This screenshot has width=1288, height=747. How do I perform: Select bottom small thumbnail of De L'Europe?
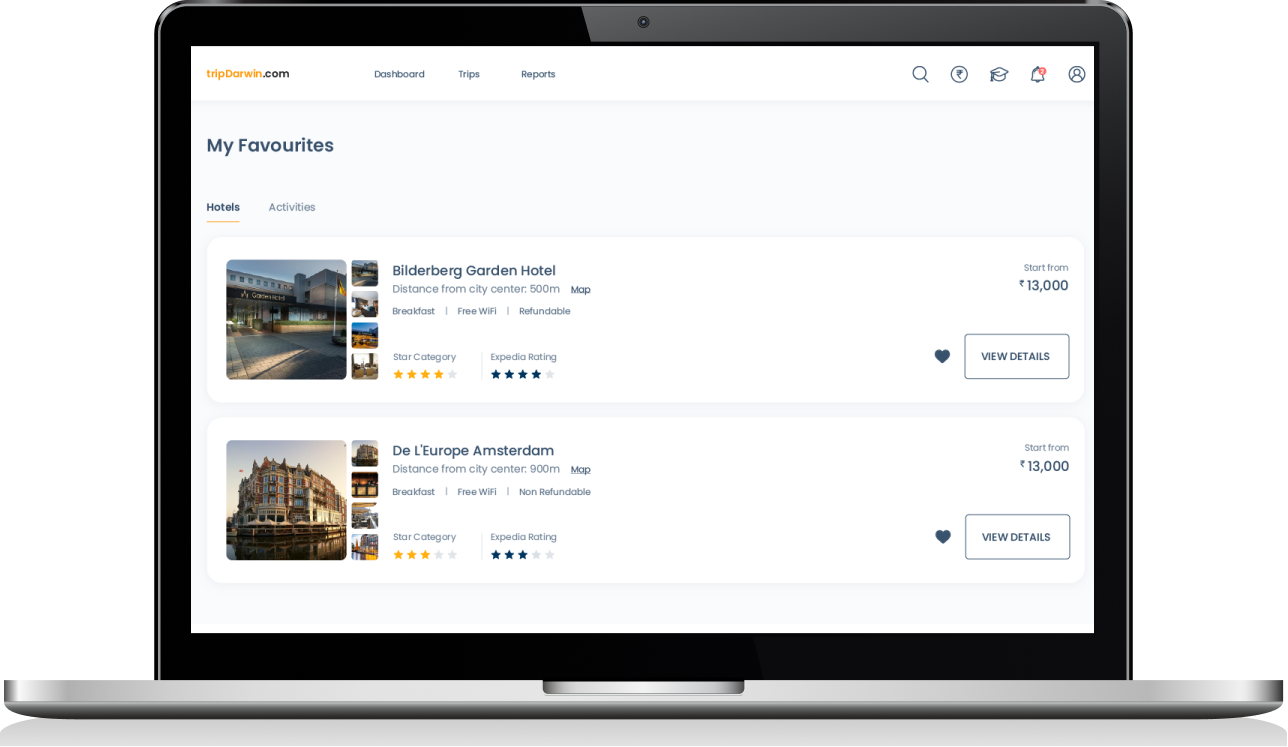[x=365, y=546]
